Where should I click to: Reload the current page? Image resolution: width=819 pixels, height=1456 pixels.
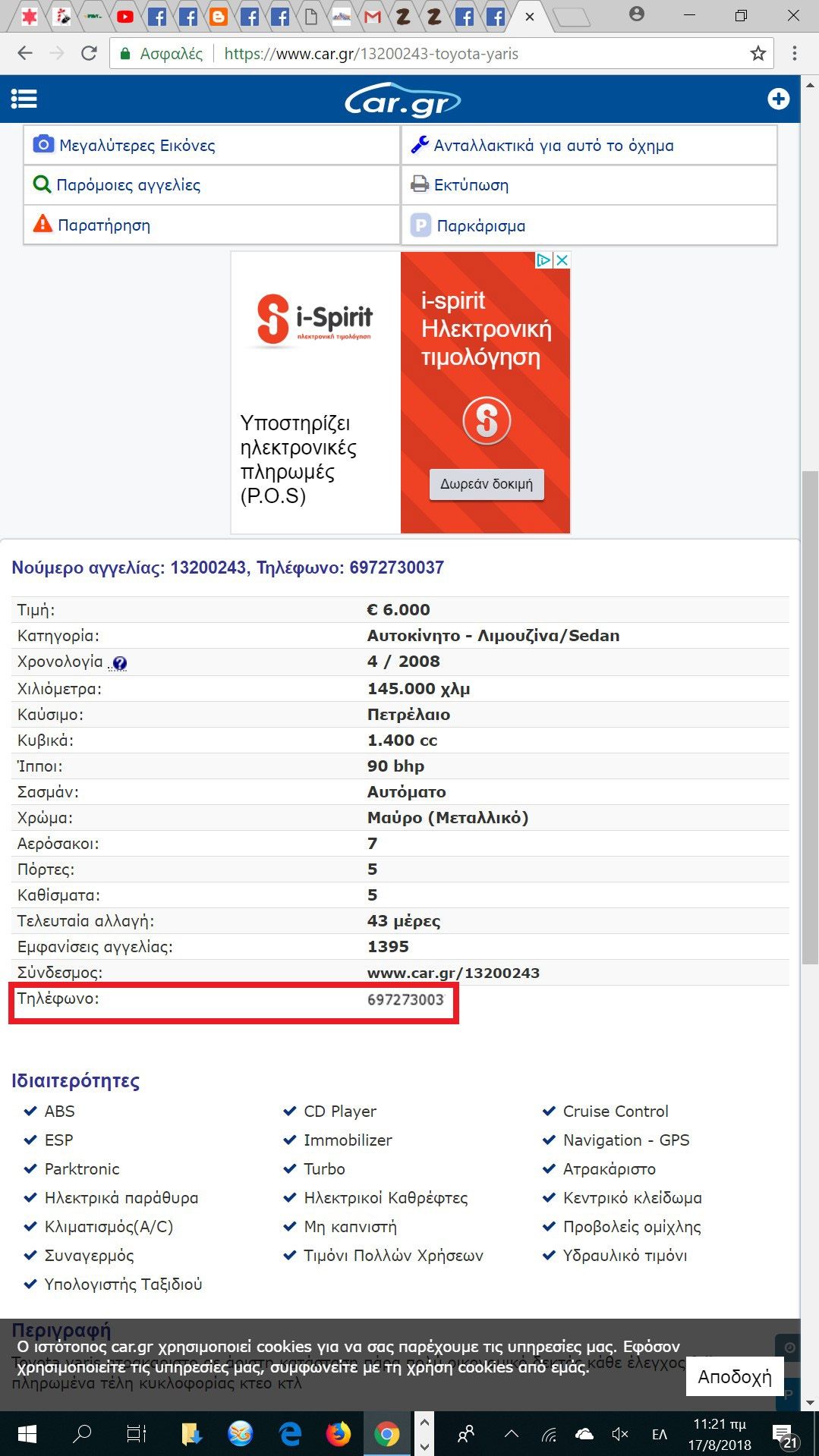click(x=89, y=54)
